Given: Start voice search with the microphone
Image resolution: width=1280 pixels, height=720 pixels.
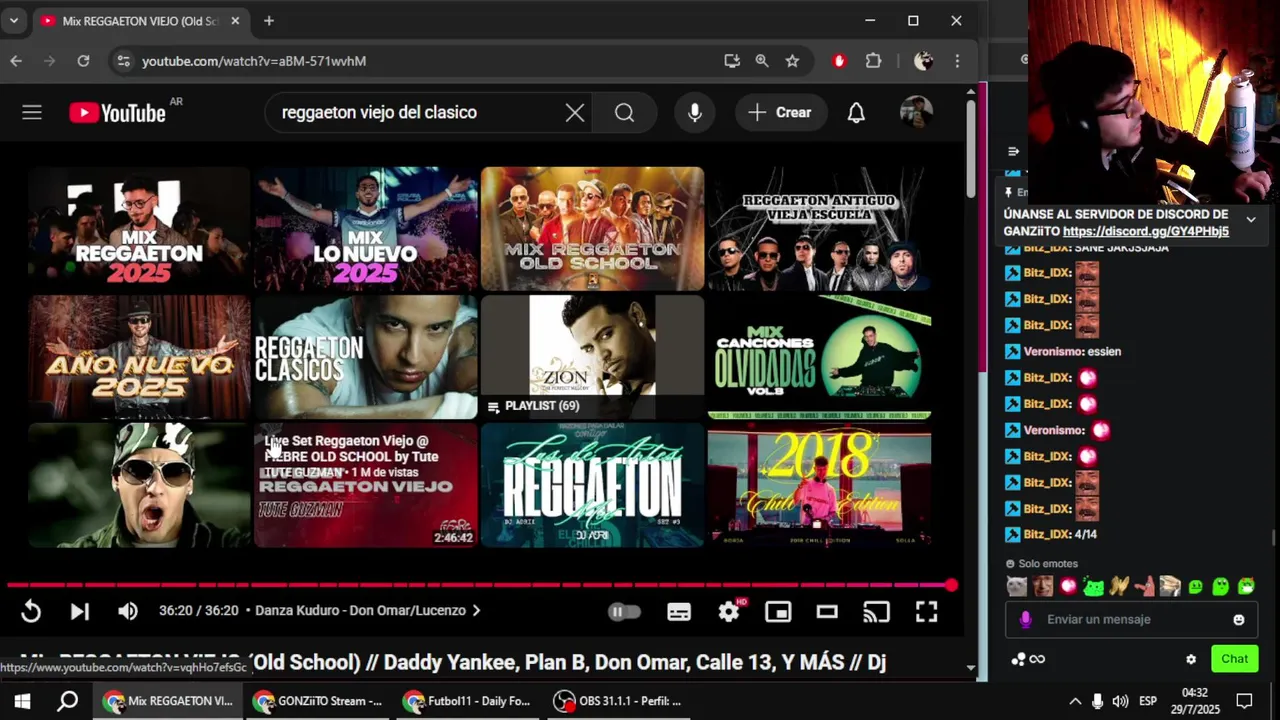Looking at the screenshot, I should [x=695, y=113].
